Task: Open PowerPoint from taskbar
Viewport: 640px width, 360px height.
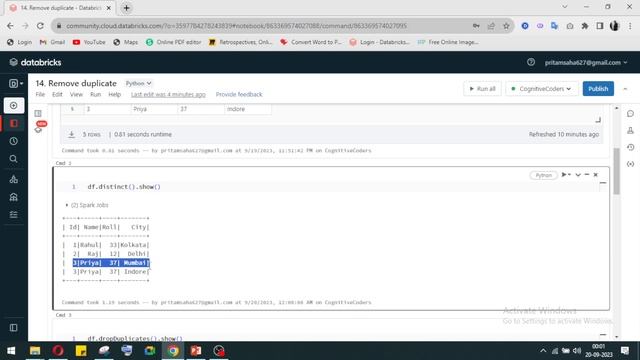Action: tap(196, 351)
